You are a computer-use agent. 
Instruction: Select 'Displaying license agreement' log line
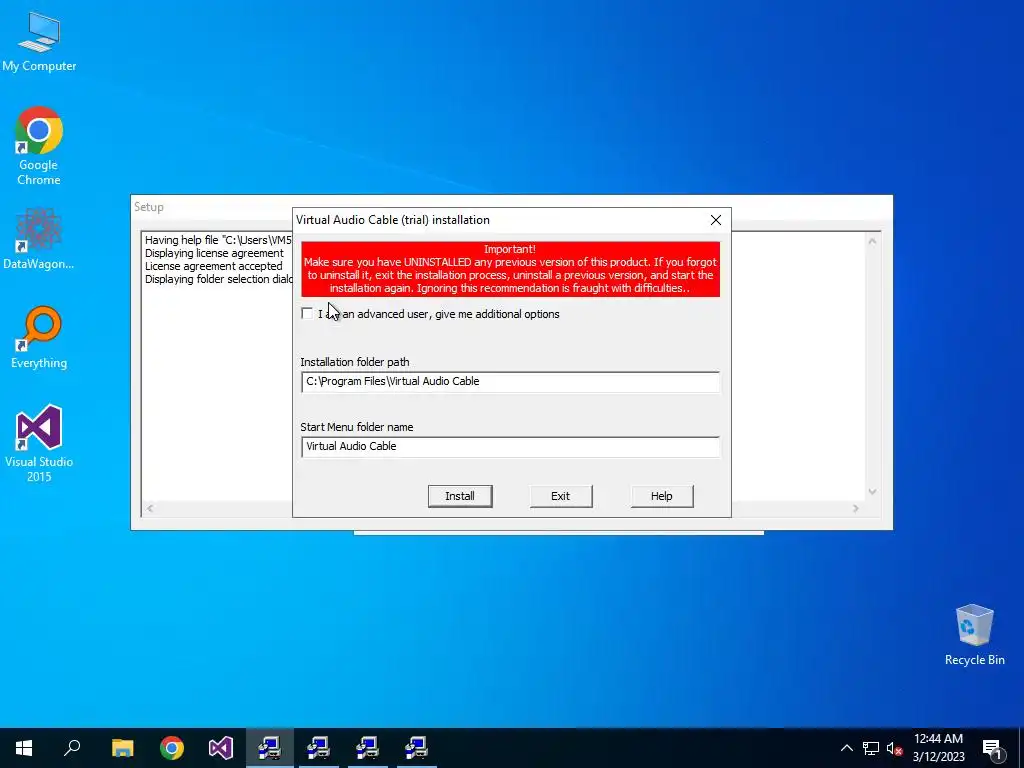click(x=214, y=253)
